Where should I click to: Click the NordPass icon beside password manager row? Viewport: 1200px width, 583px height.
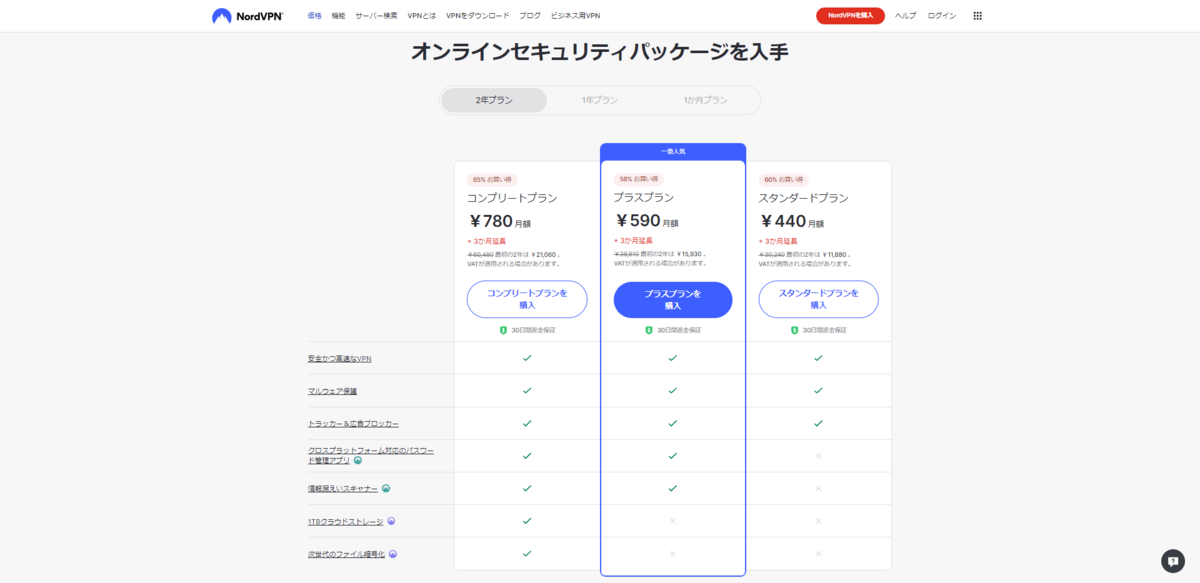(x=358, y=460)
